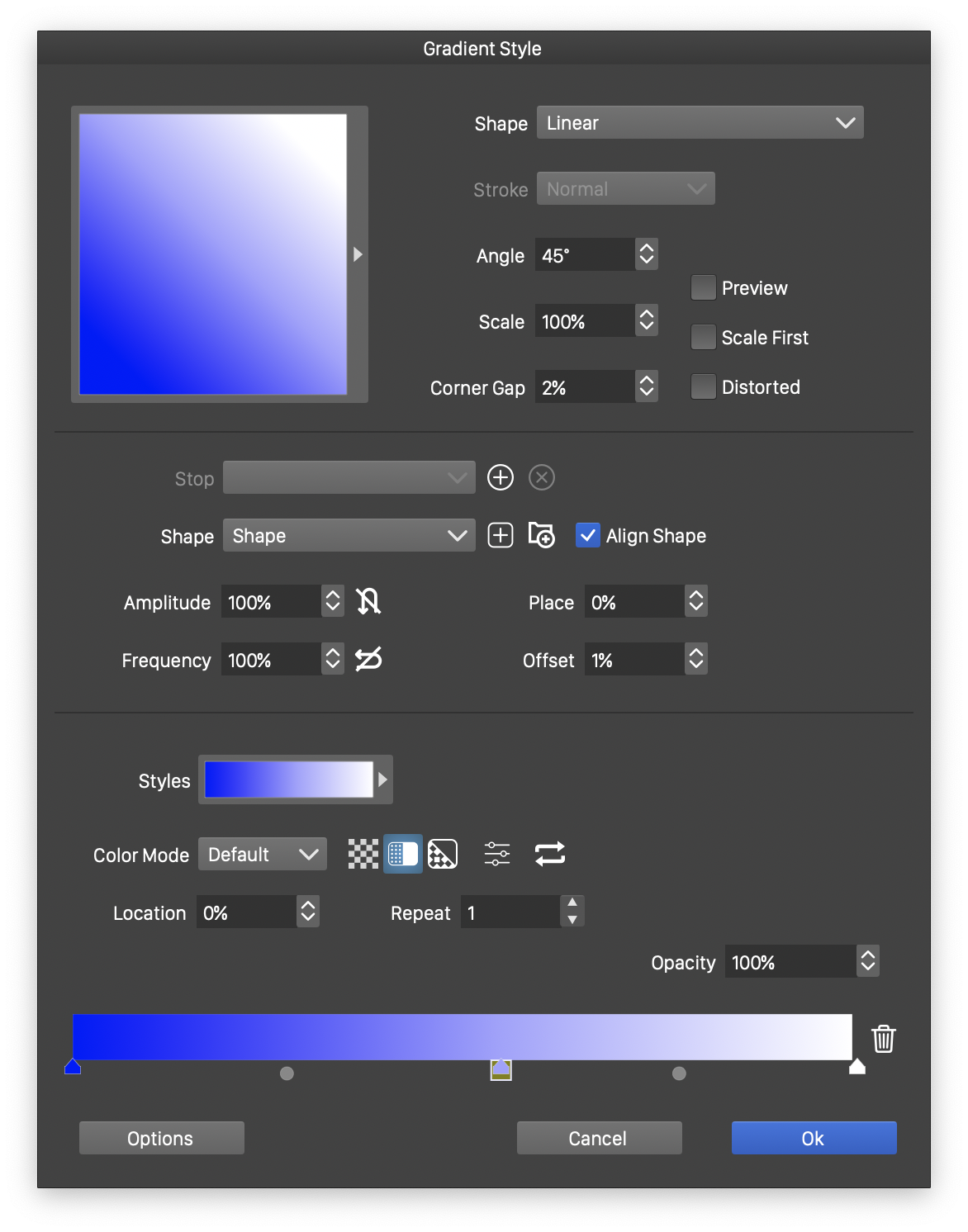968x1232 pixels.
Task: Expand the Styles gradient preset arrow
Action: 382,779
